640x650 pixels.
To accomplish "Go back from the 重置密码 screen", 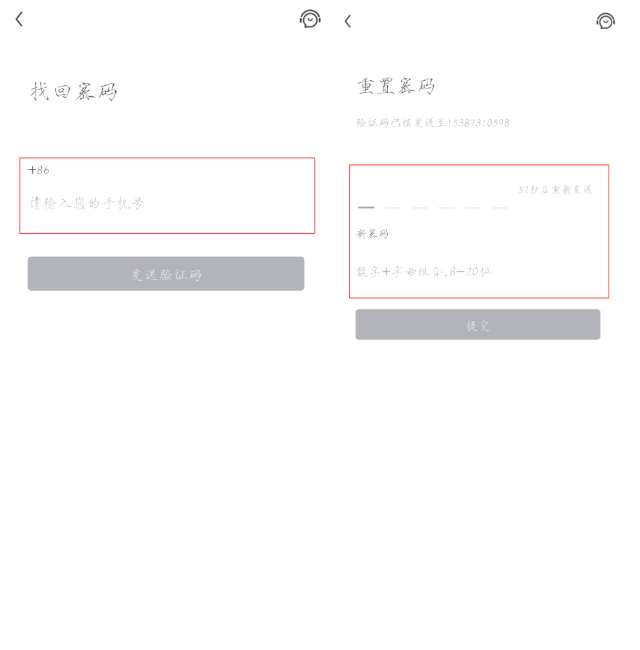I will point(348,21).
